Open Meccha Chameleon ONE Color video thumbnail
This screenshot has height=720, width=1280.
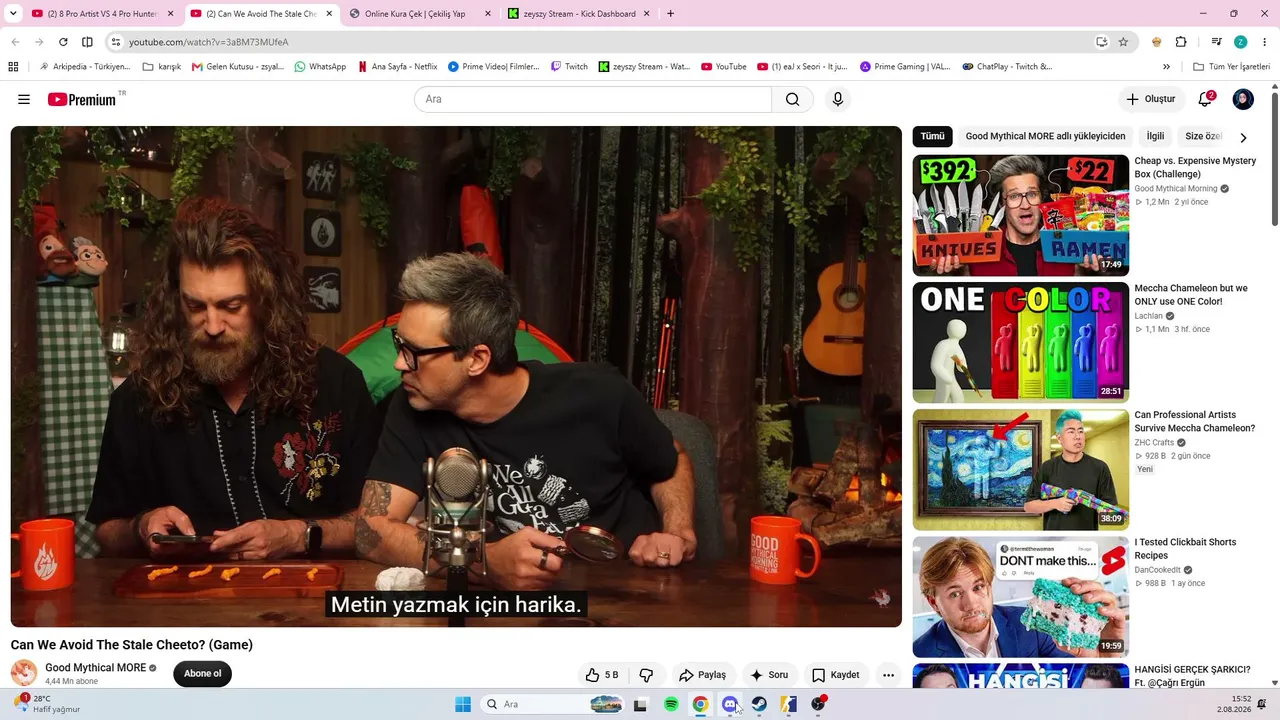click(x=1021, y=342)
